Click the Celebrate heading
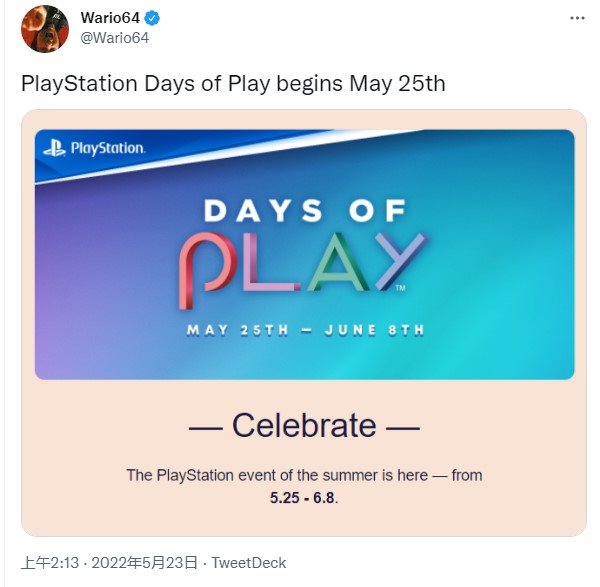Image resolution: width=600 pixels, height=587 pixels. 304,426
